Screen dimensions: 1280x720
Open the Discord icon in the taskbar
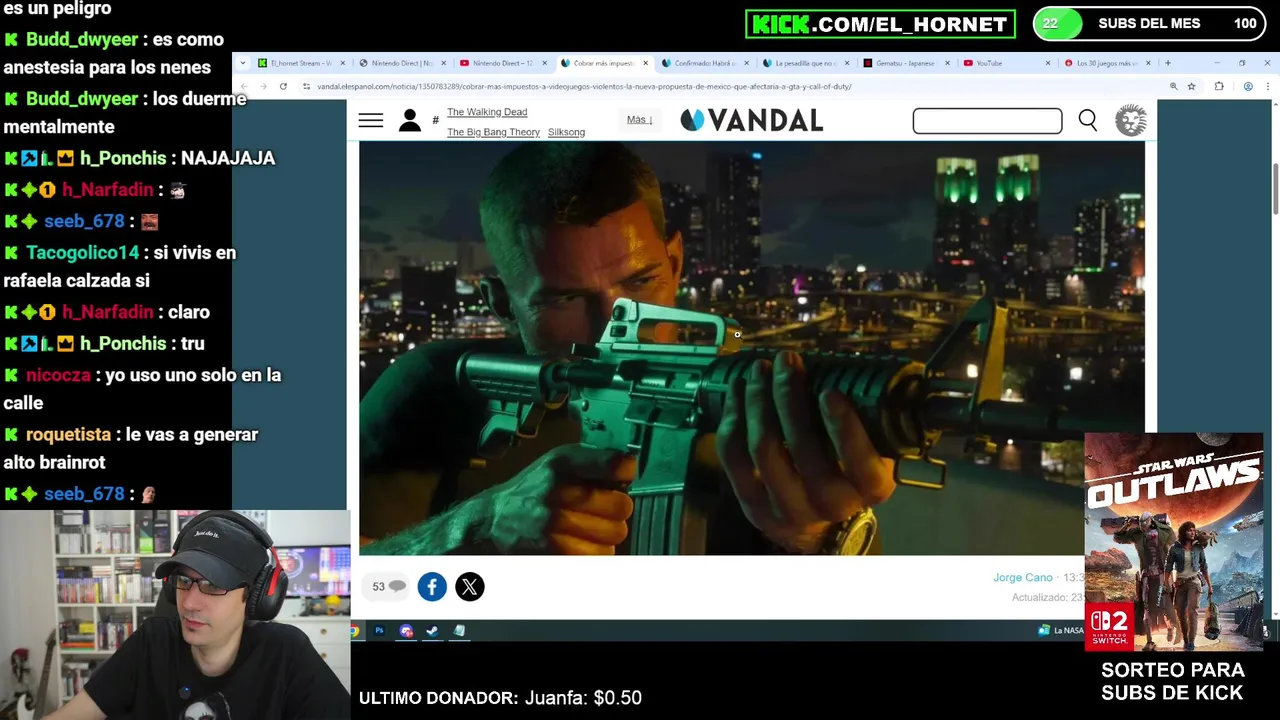click(406, 631)
